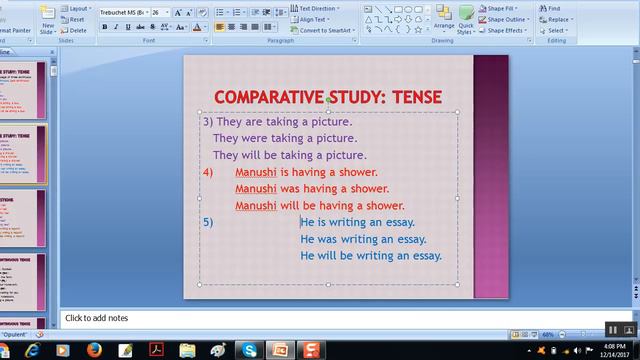The height and width of the screenshot is (360, 640).
Task: Toggle strikethrough formatting
Action: 140,27
